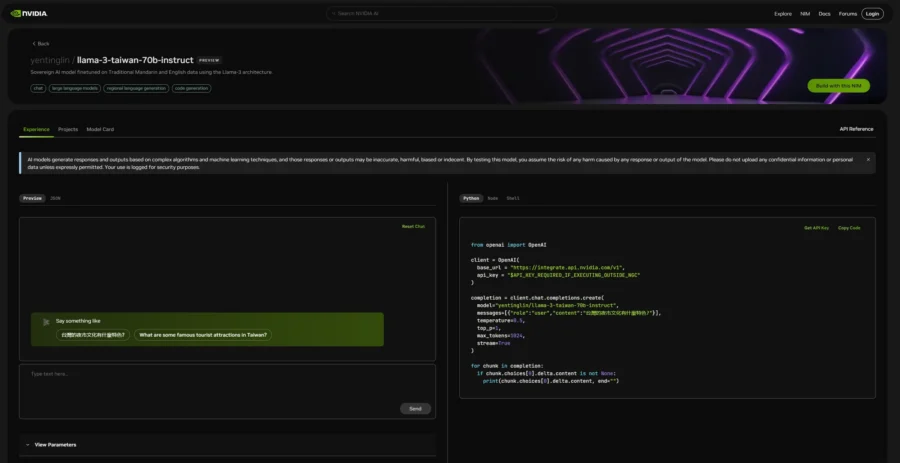Open Explore in the top navigation
Image resolution: width=900 pixels, height=463 pixels.
click(x=783, y=14)
